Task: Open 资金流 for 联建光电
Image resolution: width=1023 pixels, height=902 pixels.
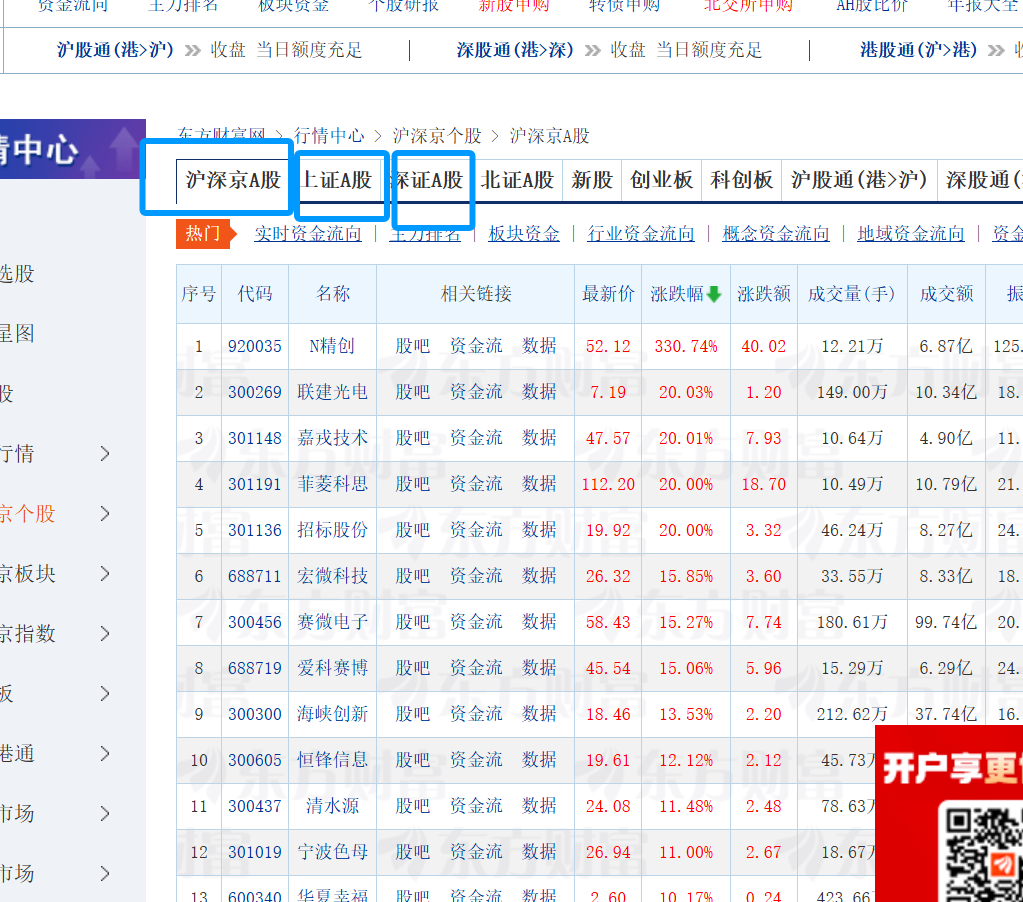Action: [475, 392]
